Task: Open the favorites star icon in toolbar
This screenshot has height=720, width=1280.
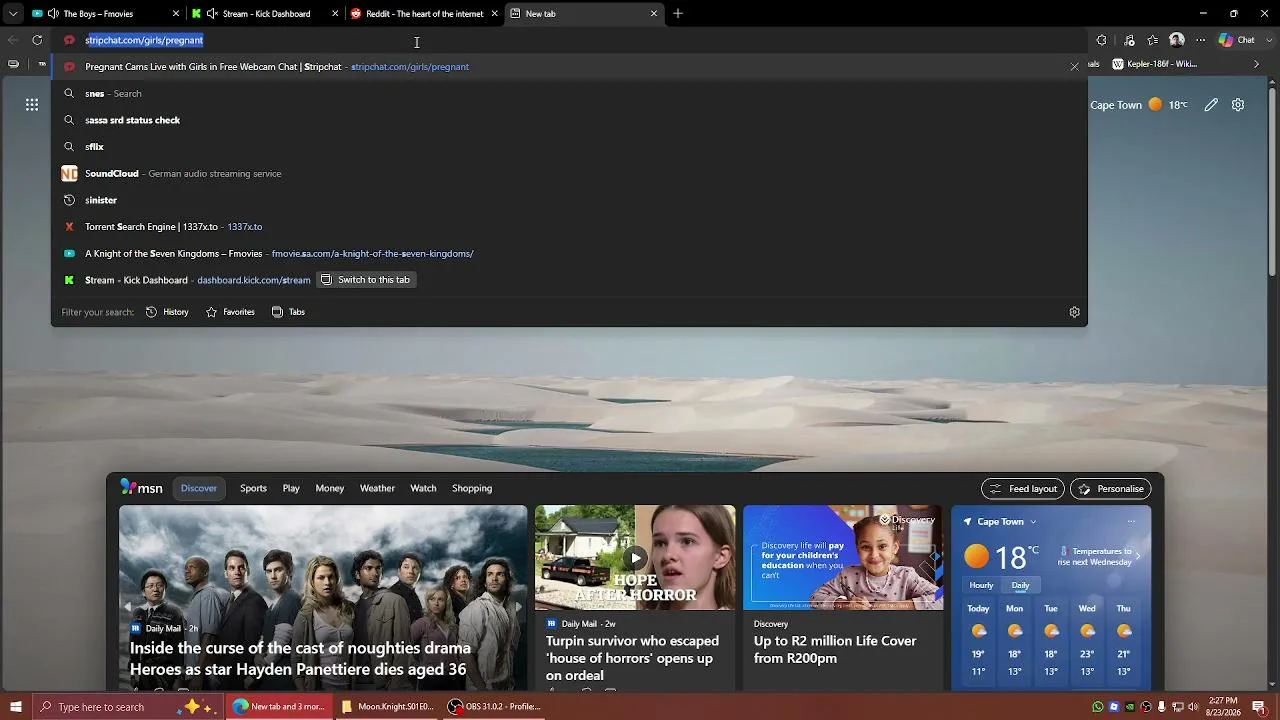Action: click(1153, 40)
